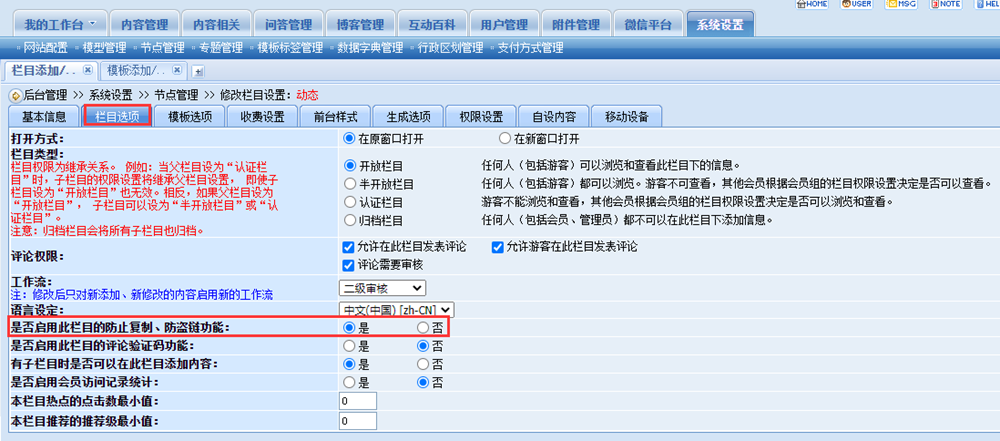Choose 半开放栏目 column type
This screenshot has width=1000, height=441.
click(349, 184)
